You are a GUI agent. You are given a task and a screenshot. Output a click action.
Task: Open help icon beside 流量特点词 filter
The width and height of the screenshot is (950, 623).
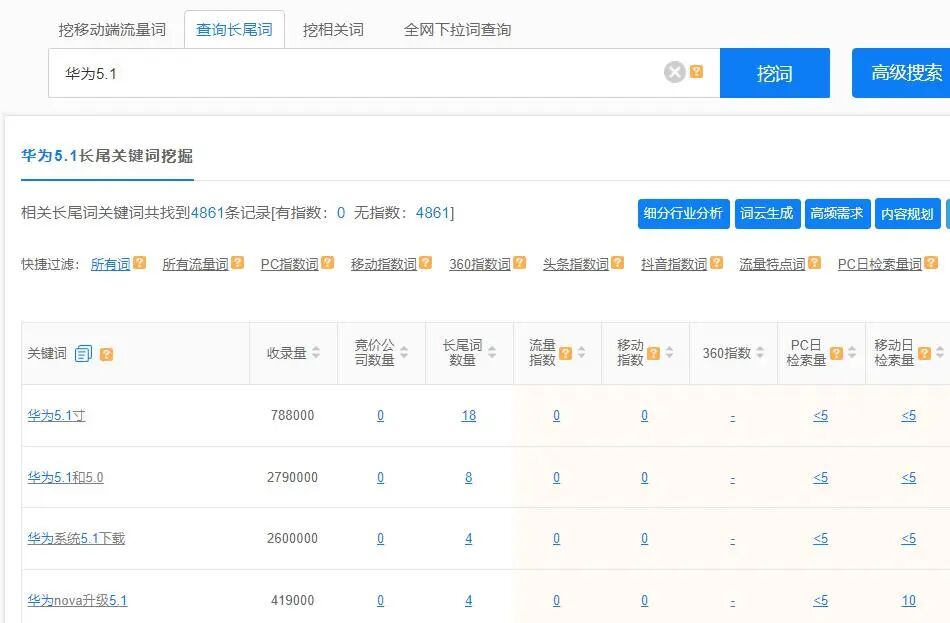coord(814,262)
